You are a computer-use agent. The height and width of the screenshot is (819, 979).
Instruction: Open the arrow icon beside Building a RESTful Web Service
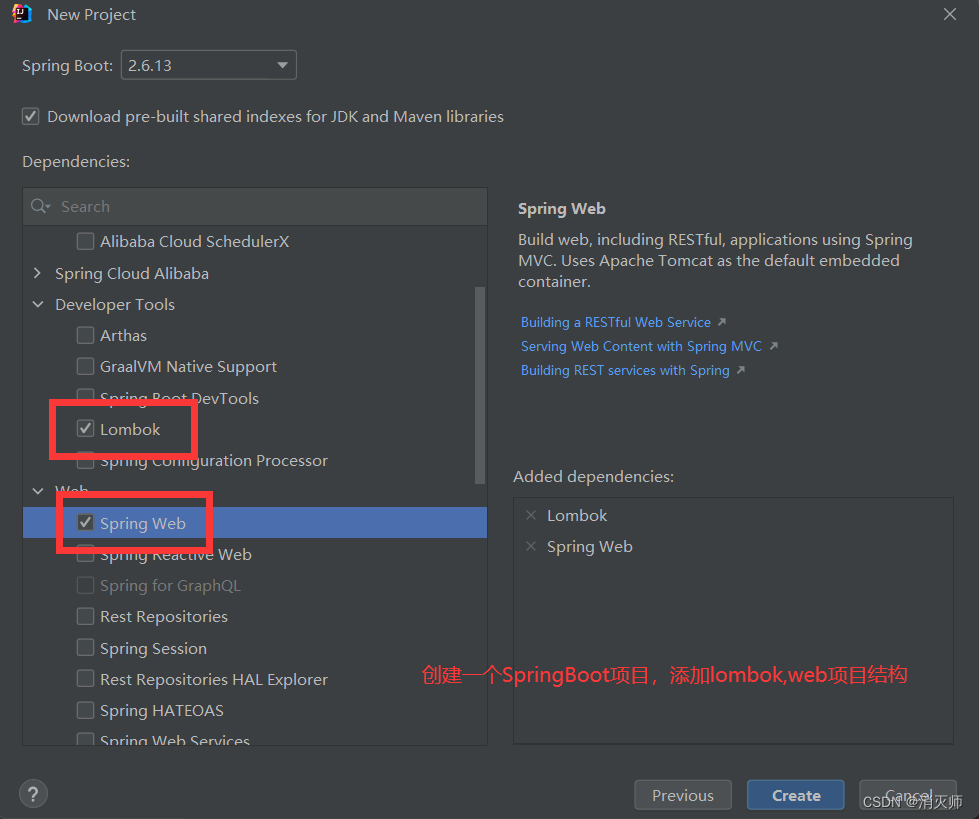pyautogui.click(x=722, y=321)
